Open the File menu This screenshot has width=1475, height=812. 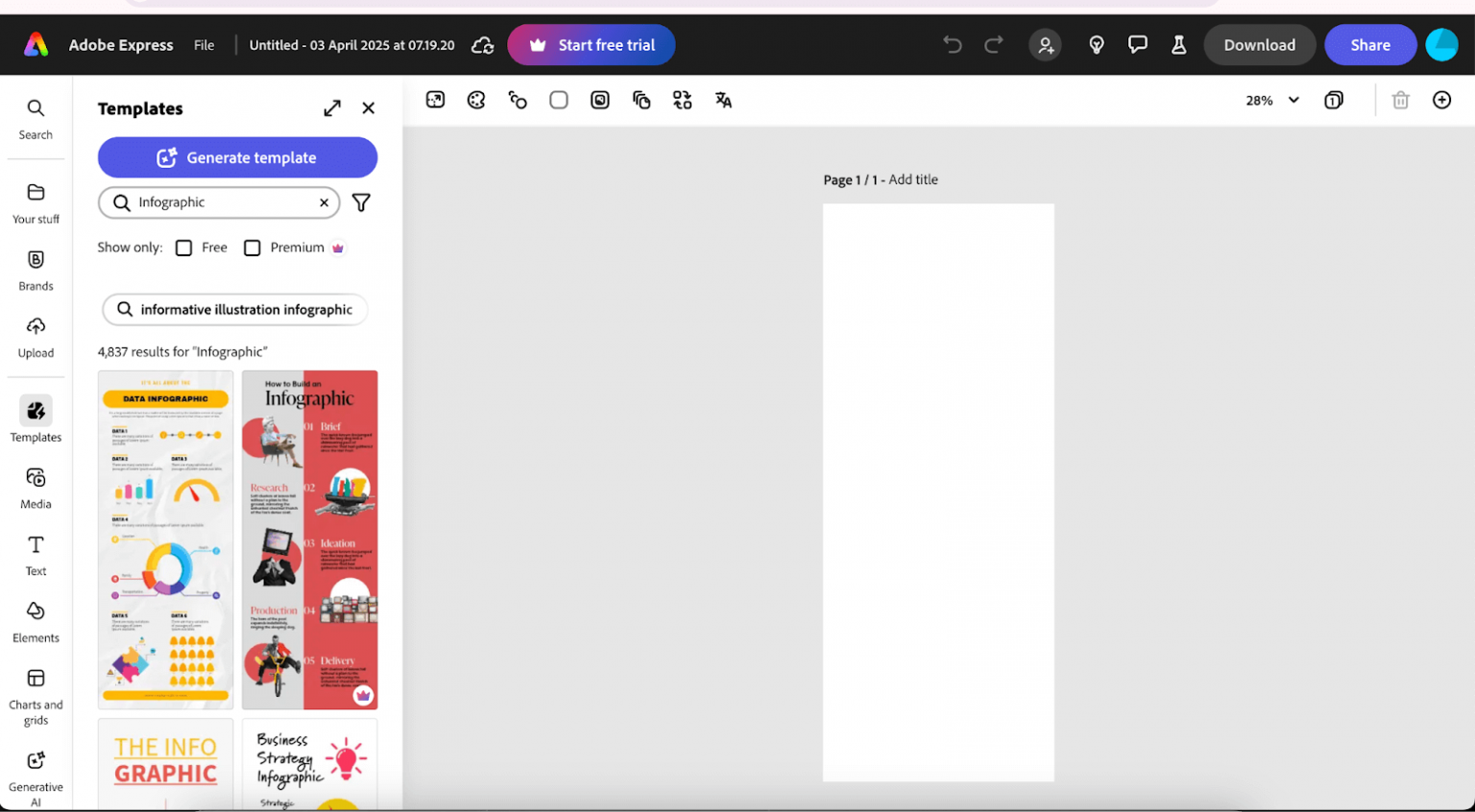pyautogui.click(x=204, y=44)
